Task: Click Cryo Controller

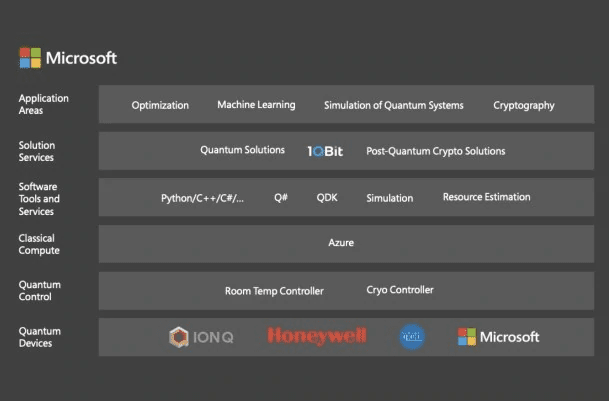Action: coord(400,290)
